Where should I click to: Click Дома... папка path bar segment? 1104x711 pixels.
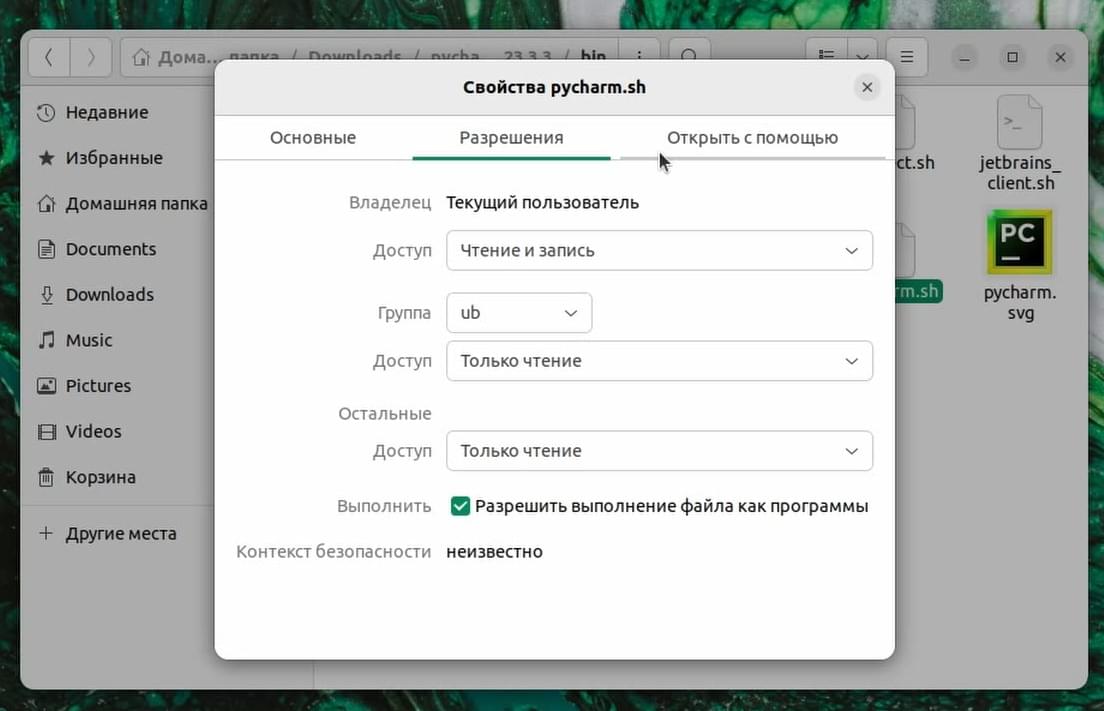coord(218,57)
